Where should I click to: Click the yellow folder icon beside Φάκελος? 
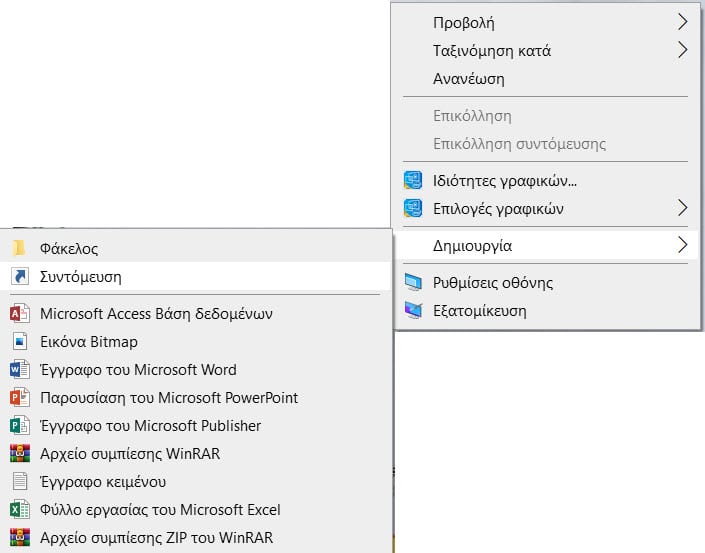click(19, 247)
